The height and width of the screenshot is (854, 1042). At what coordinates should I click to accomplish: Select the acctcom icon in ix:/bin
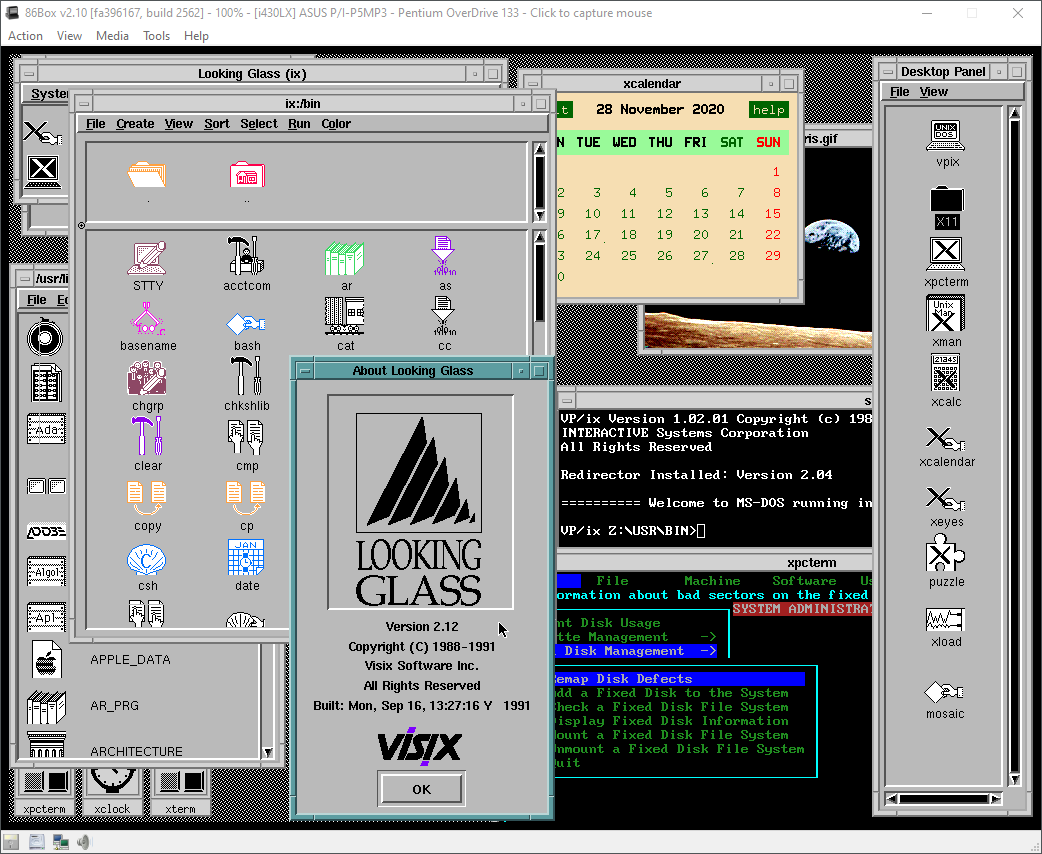point(246,258)
